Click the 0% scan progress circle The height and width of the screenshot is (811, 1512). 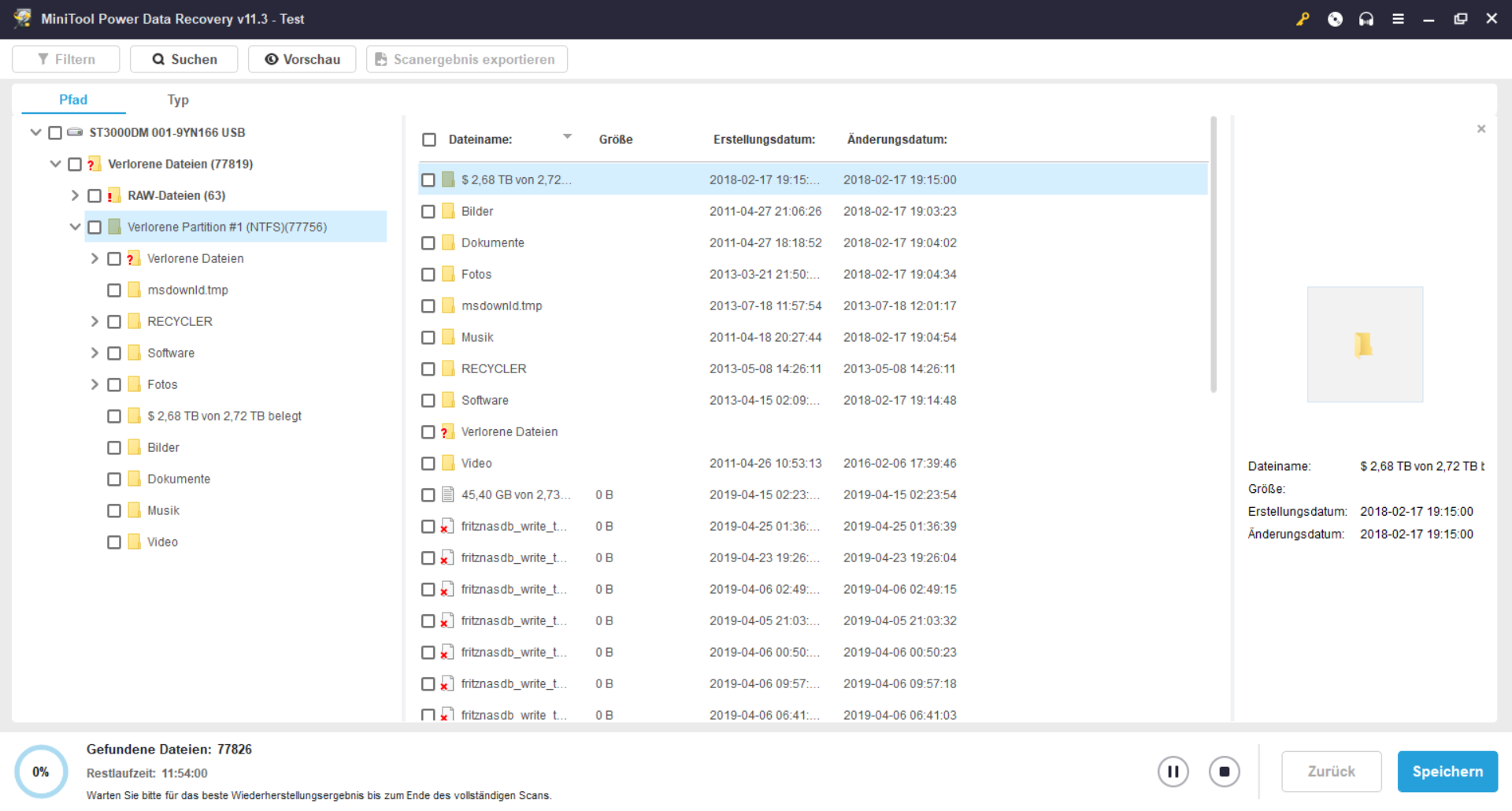[x=41, y=772]
